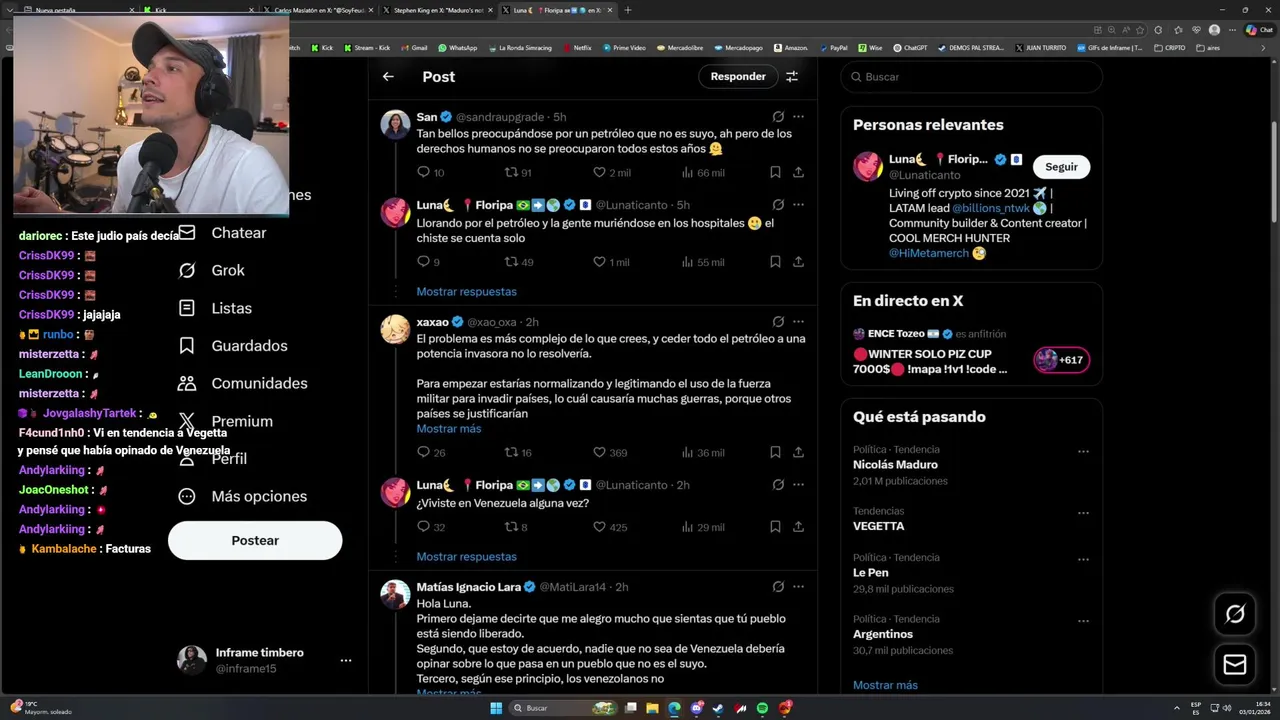Expand xaxao's post with Mostrar más
Viewport: 1280px width, 720px height.
[x=449, y=428]
